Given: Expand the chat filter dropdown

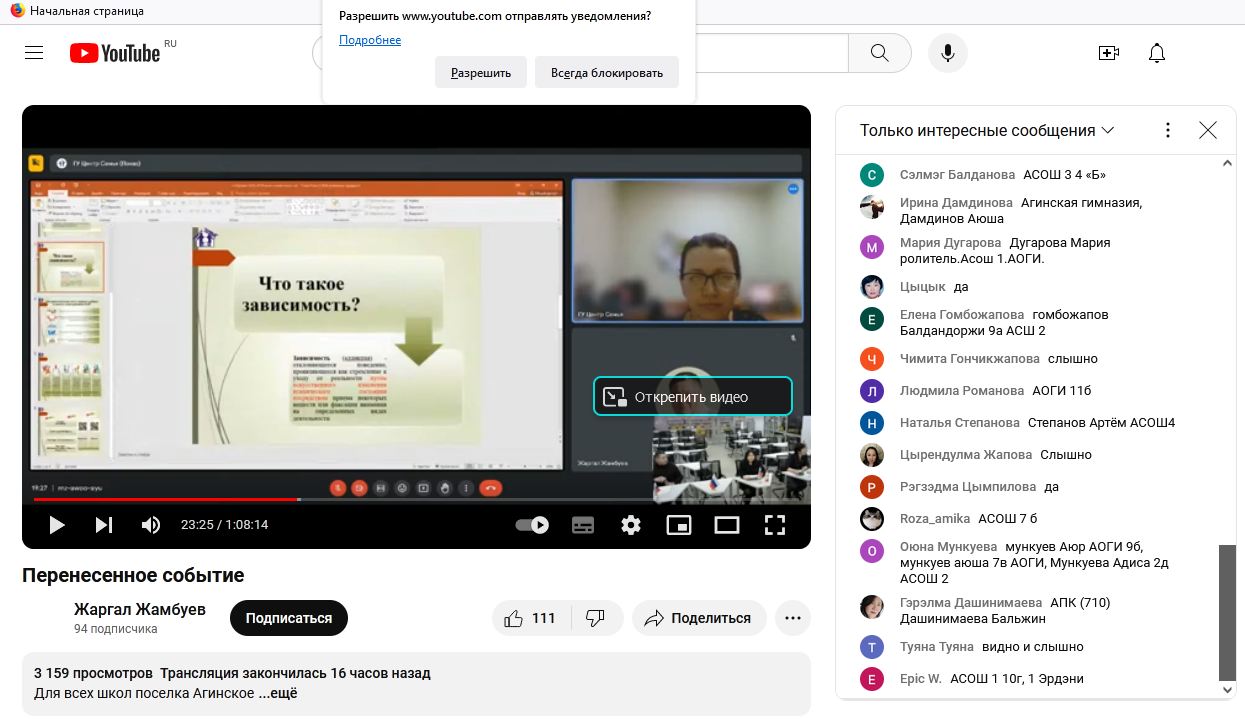Looking at the screenshot, I should coord(1107,130).
